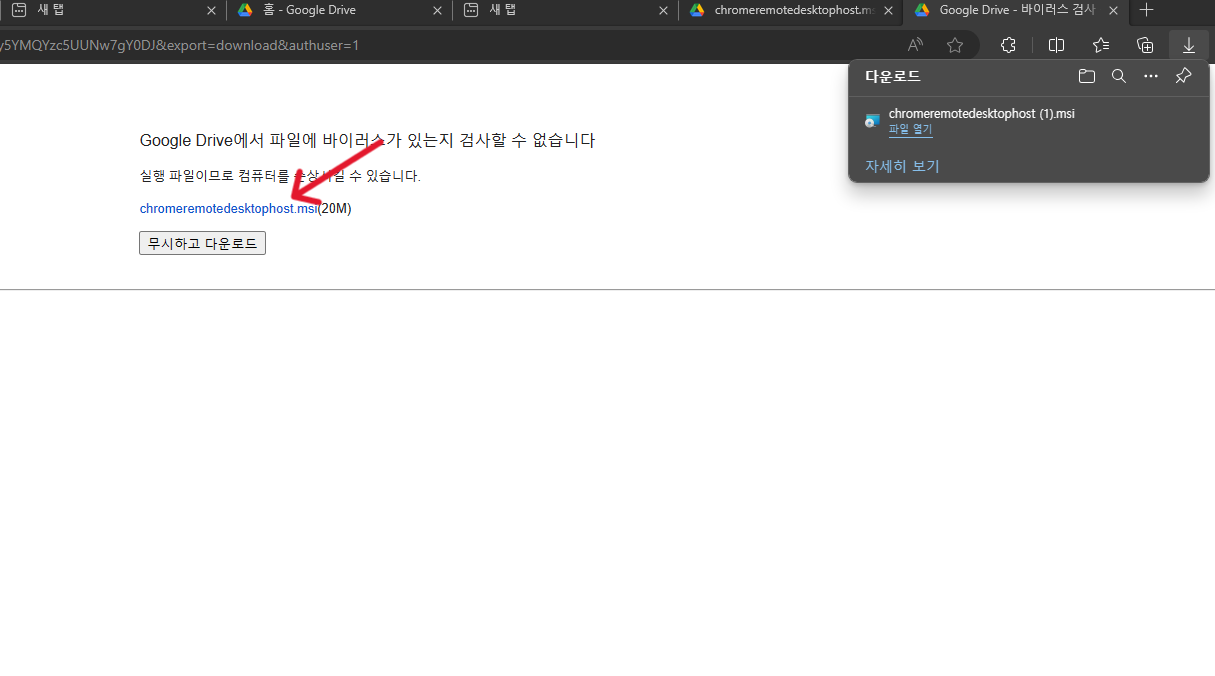Open chromeremotedesktophost.msi link on page
The height and width of the screenshot is (676, 1215).
click(228, 208)
